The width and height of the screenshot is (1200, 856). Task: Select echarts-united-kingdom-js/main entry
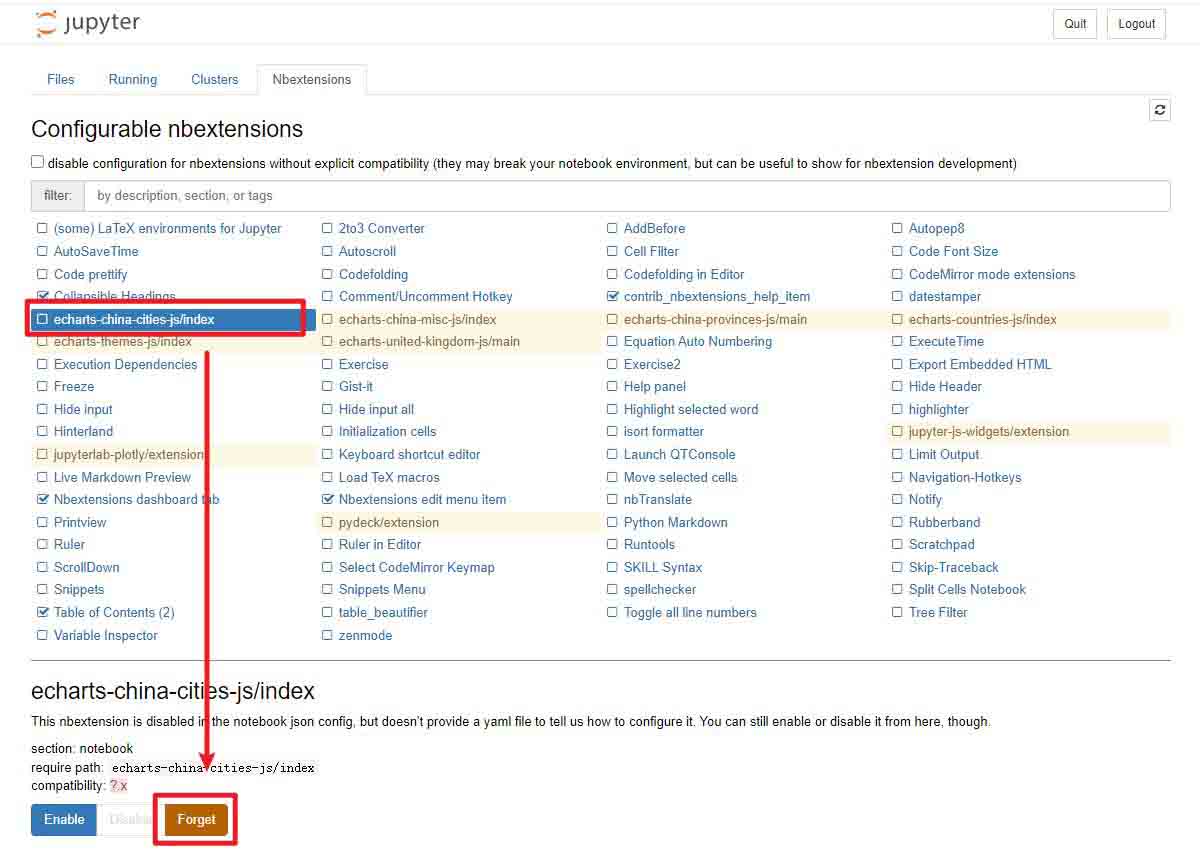(429, 342)
